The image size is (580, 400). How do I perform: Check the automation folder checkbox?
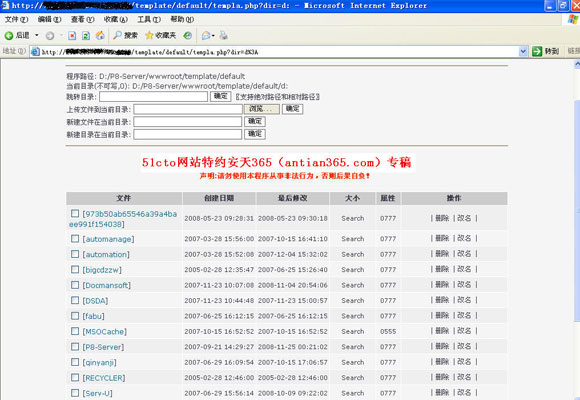pos(75,254)
